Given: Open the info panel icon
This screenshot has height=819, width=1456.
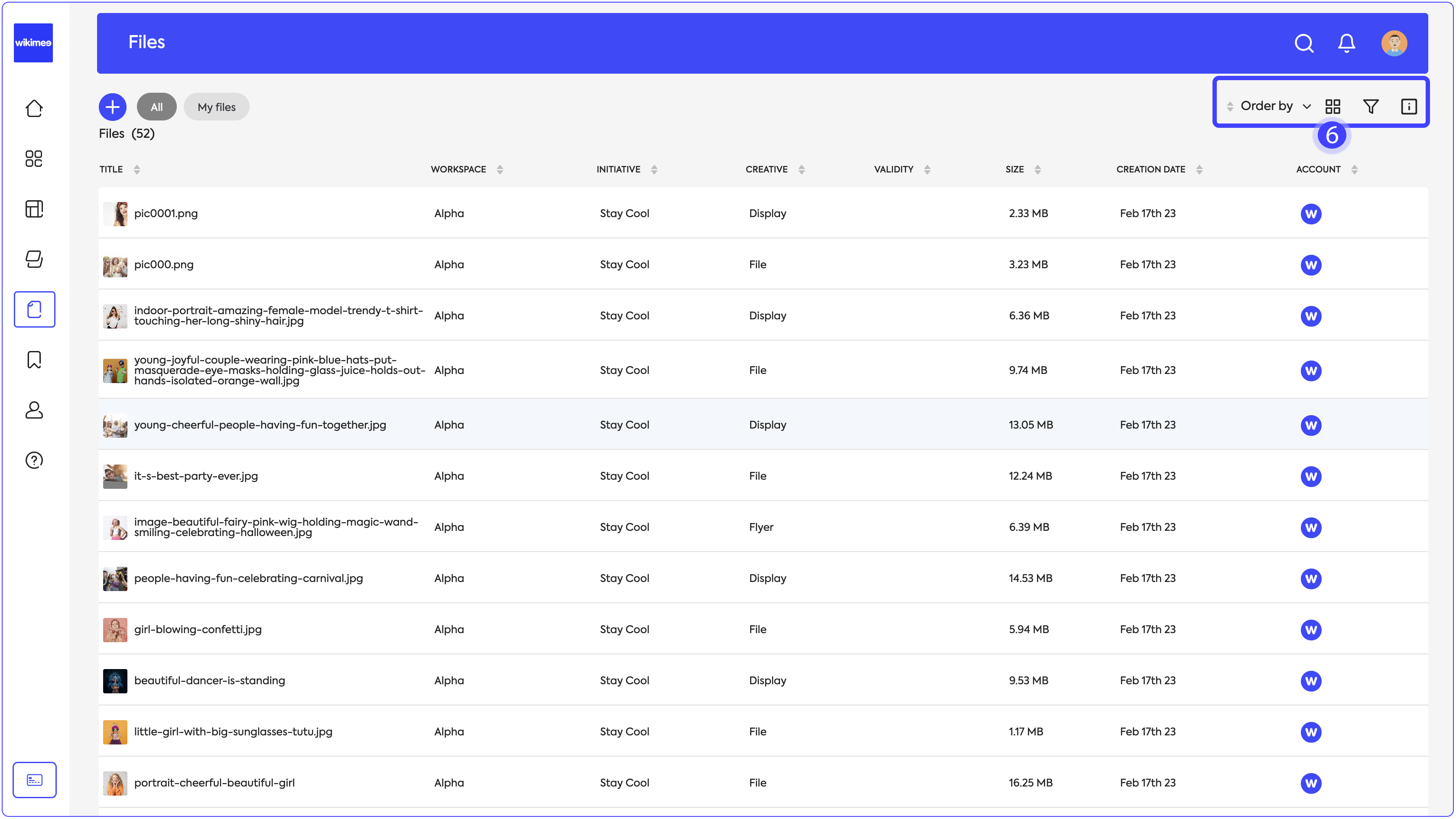Looking at the screenshot, I should click(x=1408, y=106).
